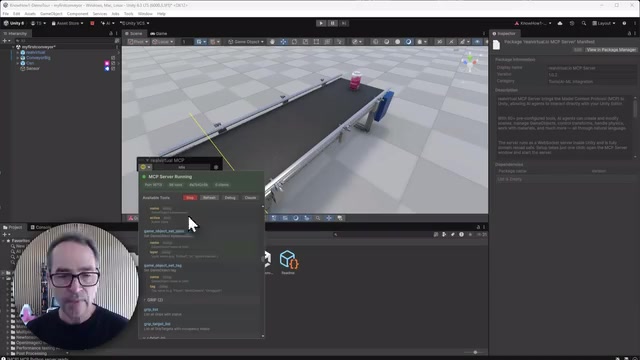The width and height of the screenshot is (640, 360).
Task: Open the GameObject menu
Action: coord(51,14)
